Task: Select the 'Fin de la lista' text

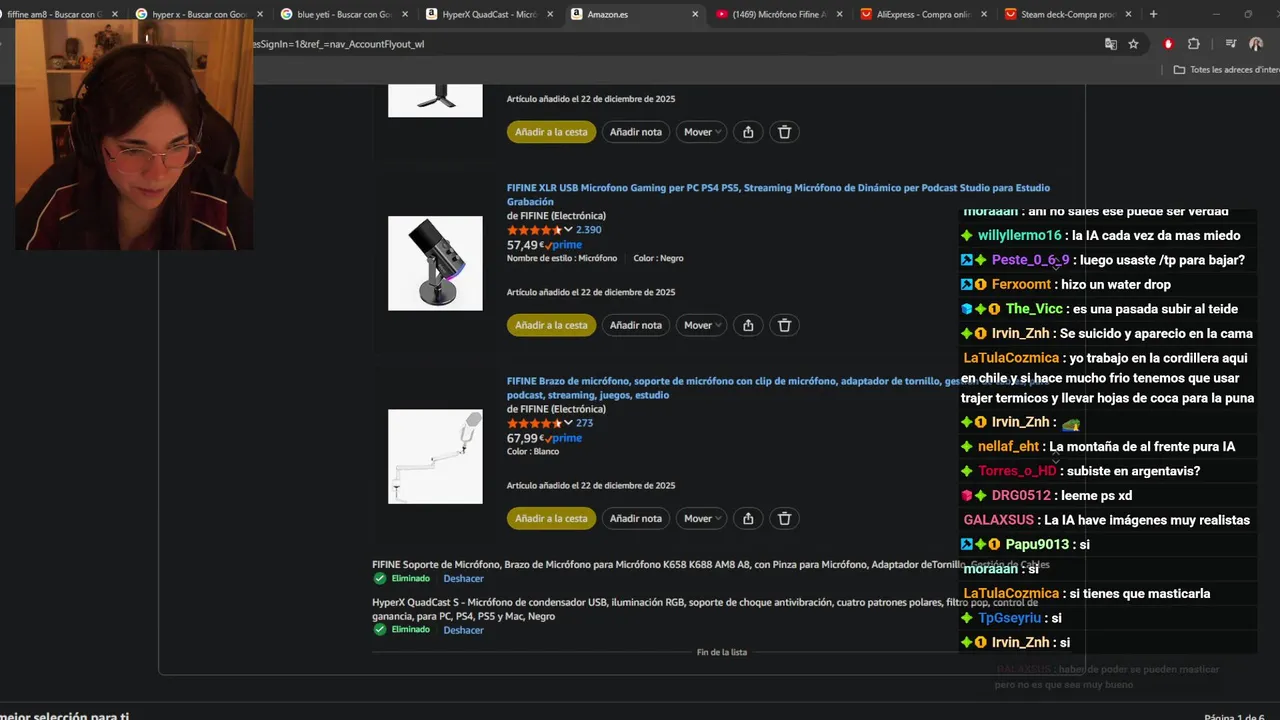Action: point(722,652)
